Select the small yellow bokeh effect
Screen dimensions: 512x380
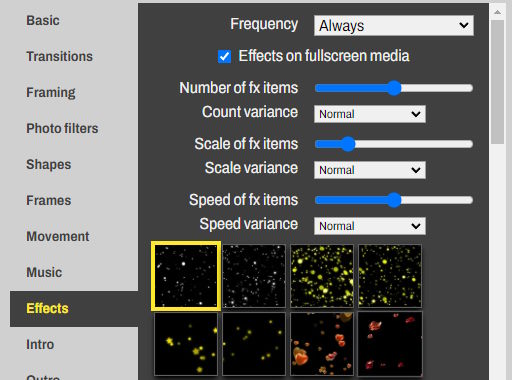390,276
